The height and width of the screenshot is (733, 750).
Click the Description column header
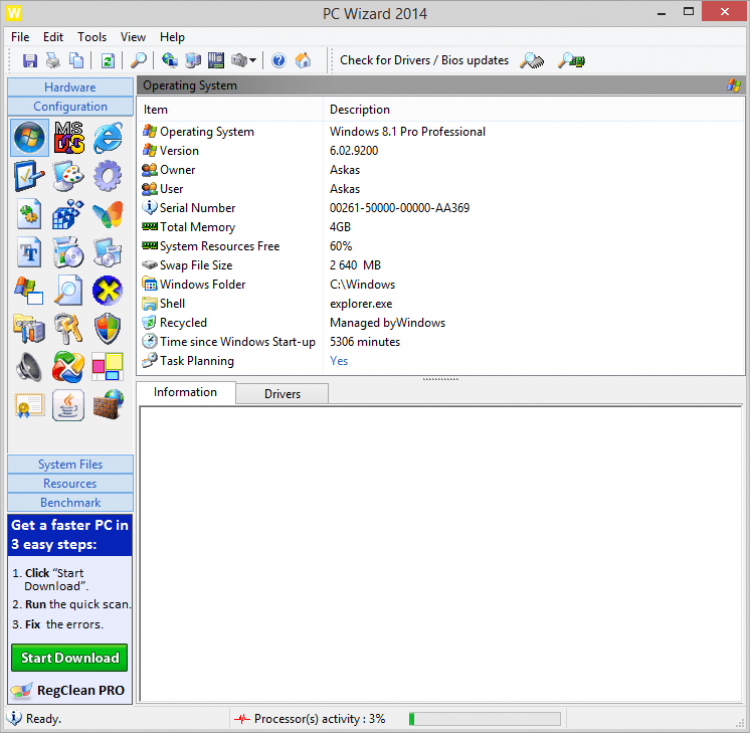tap(534, 110)
